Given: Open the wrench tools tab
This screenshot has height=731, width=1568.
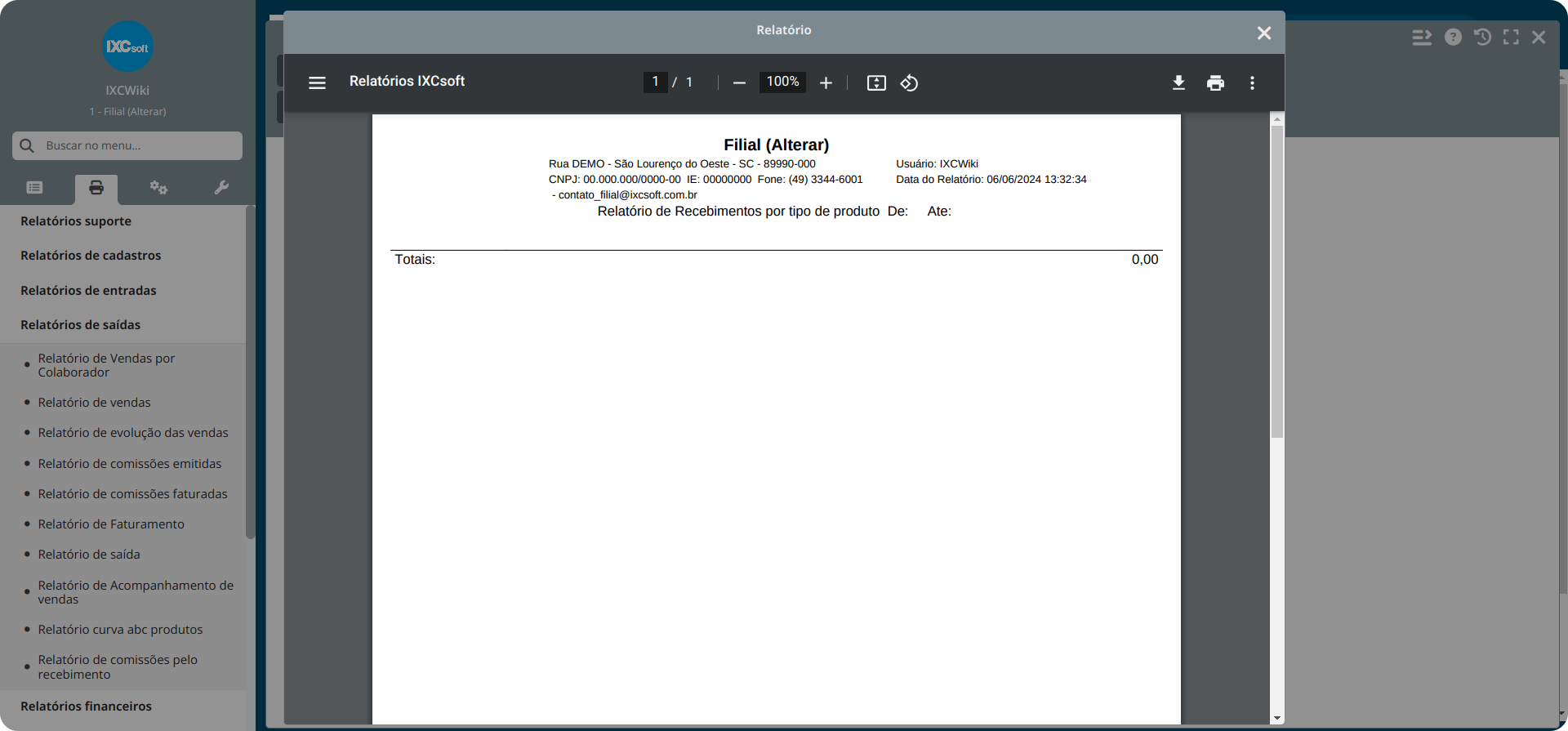Looking at the screenshot, I should tap(221, 188).
